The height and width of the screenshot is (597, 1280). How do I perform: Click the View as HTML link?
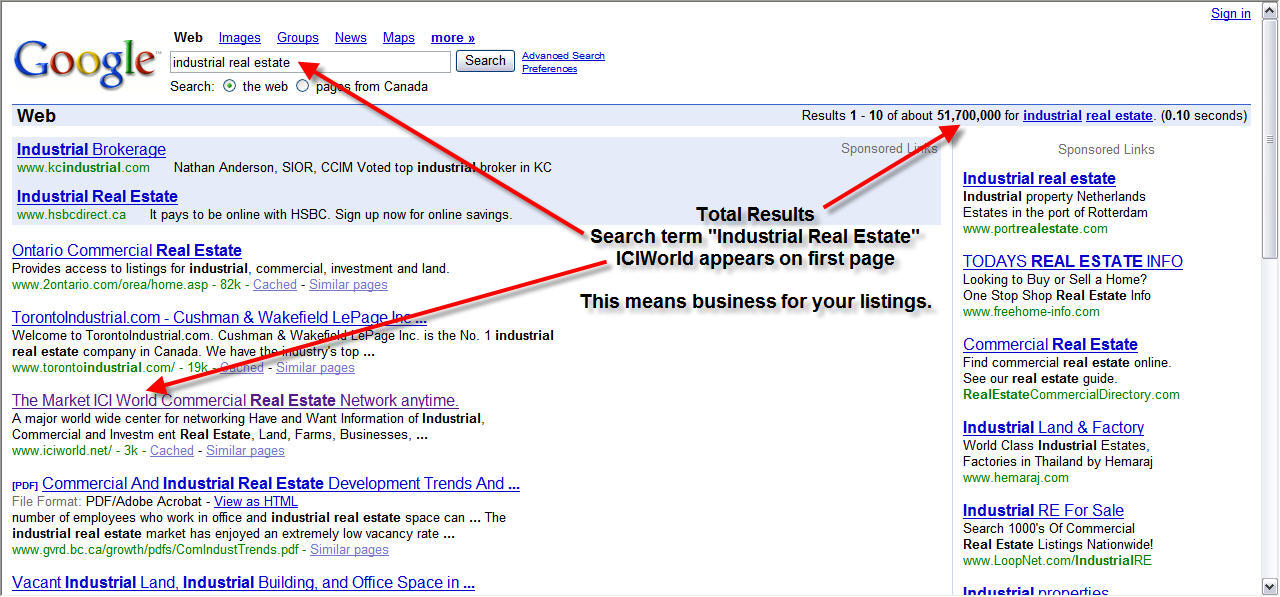pos(256,502)
